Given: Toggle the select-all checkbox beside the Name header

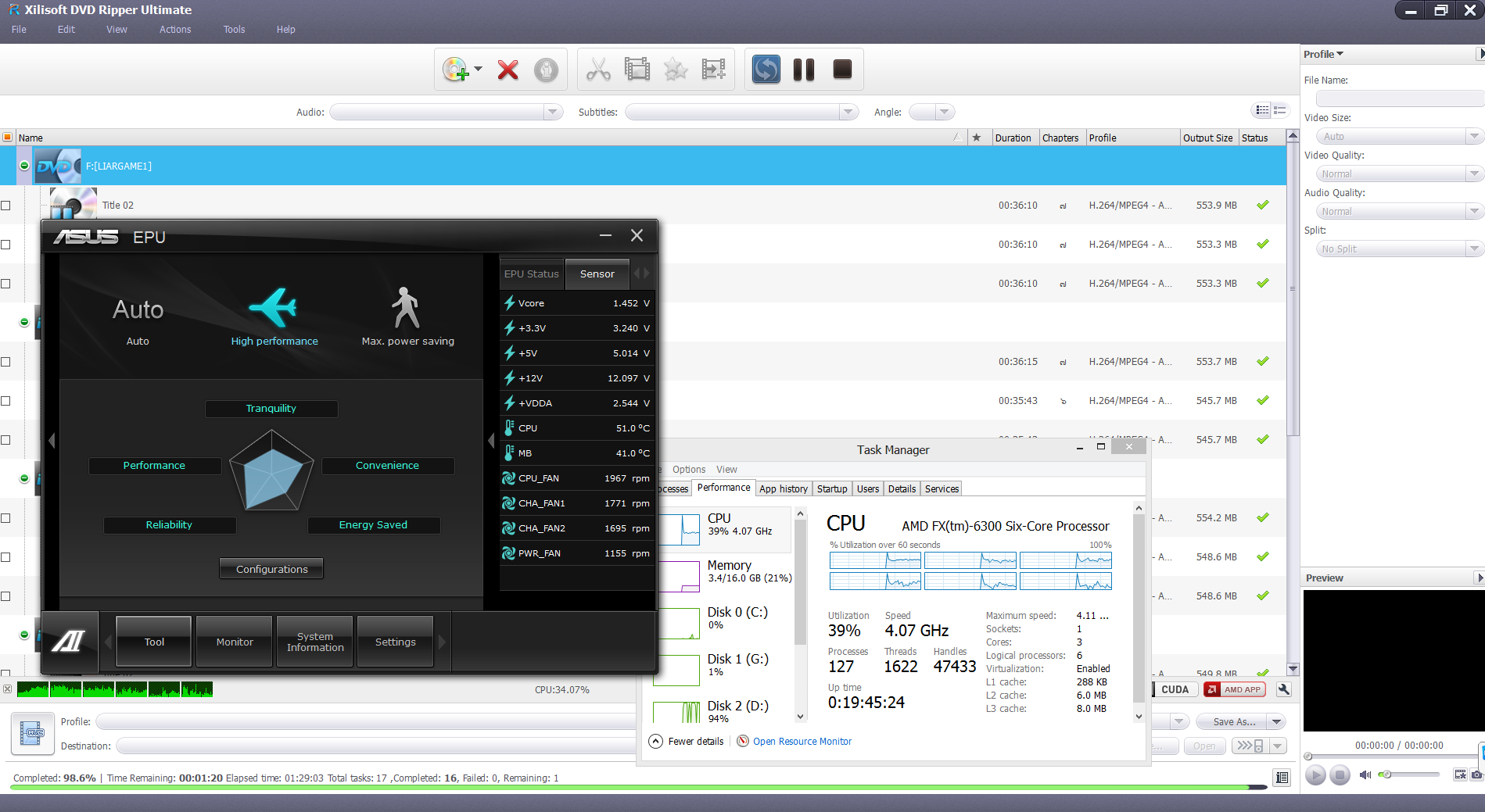Looking at the screenshot, I should (x=7, y=138).
